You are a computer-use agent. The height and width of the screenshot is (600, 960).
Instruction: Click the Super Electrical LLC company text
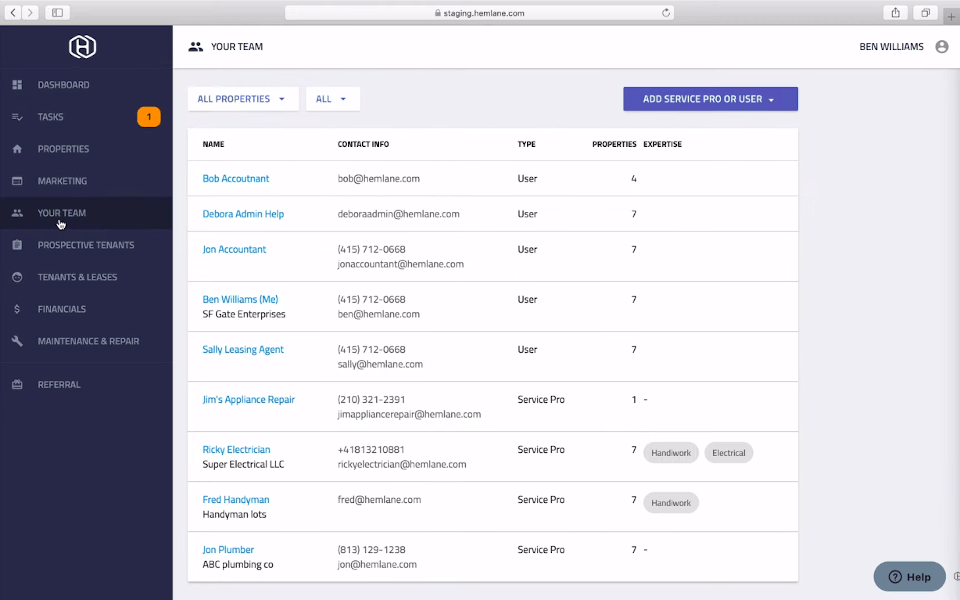click(x=244, y=465)
